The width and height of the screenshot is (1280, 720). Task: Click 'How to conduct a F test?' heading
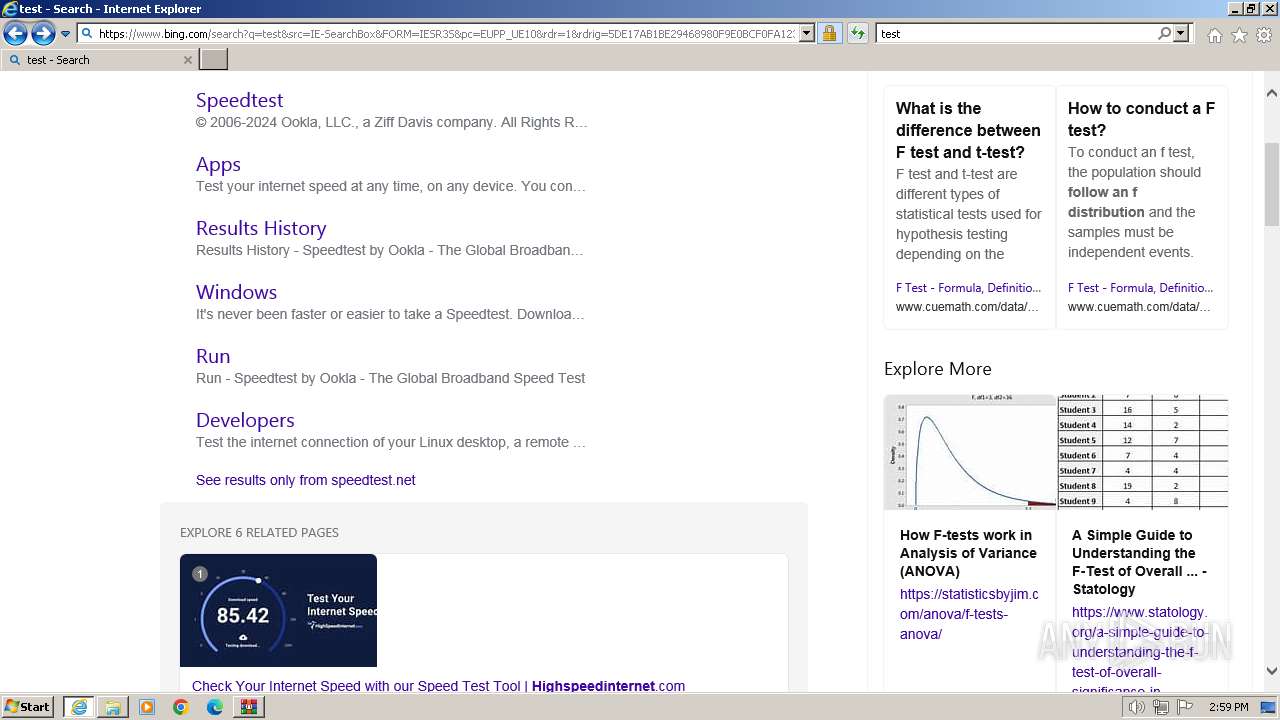tap(1141, 119)
